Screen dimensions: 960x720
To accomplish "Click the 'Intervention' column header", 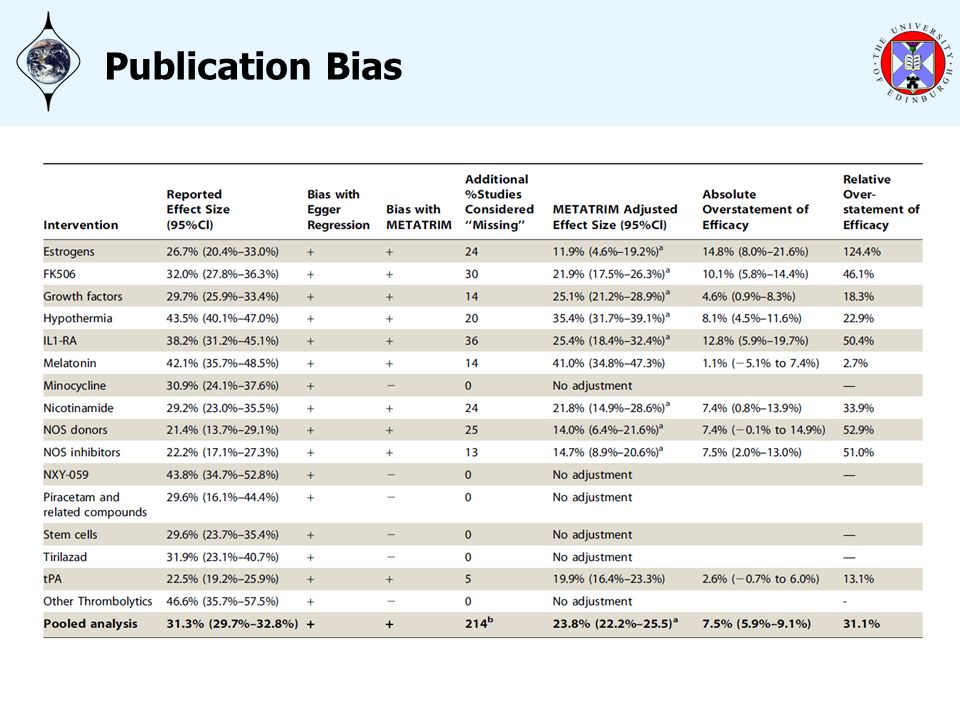I will coord(81,225).
